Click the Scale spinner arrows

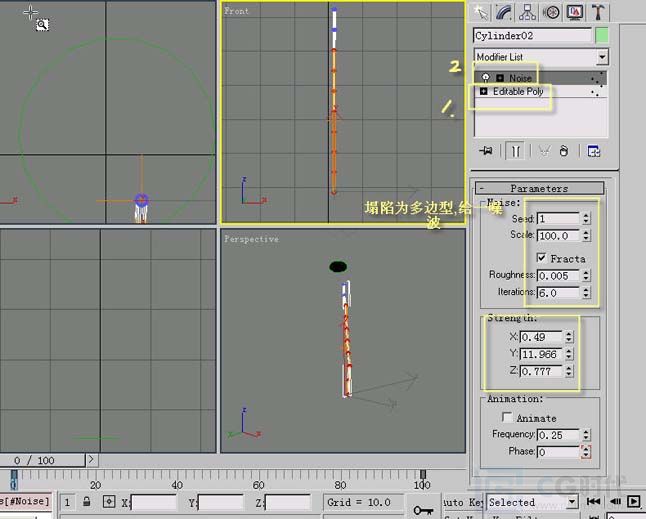click(586, 236)
